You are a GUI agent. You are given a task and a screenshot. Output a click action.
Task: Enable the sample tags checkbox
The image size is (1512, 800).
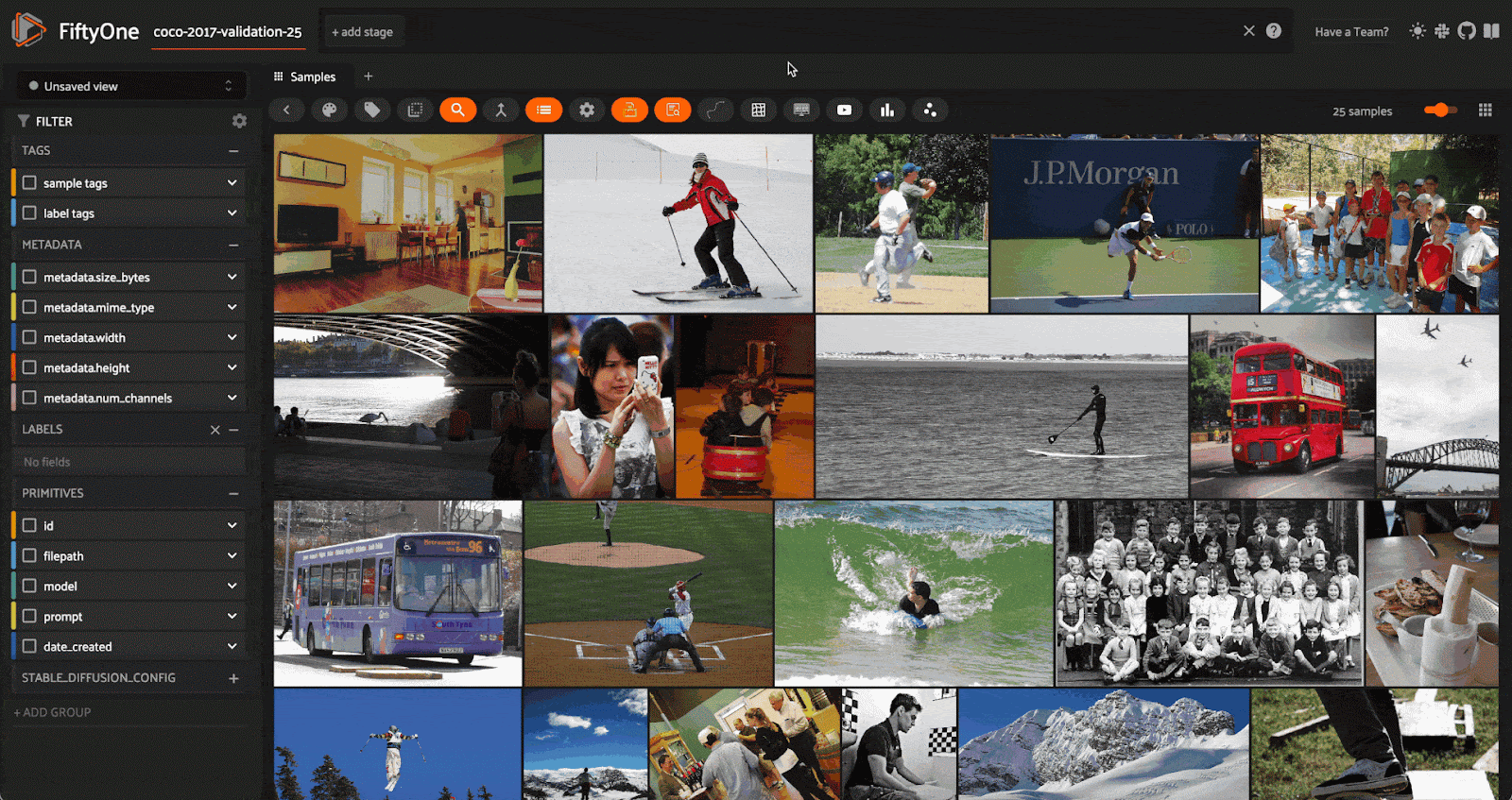(x=30, y=183)
